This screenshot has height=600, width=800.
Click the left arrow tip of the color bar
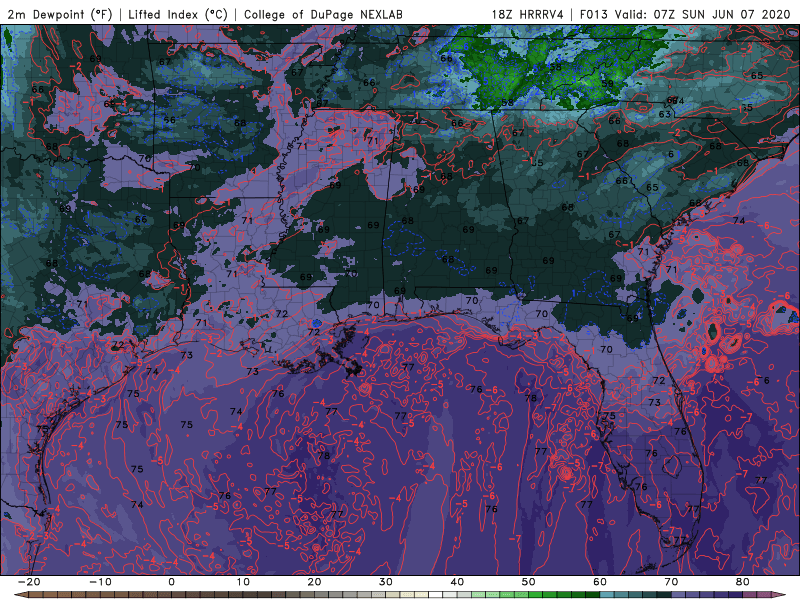[19, 595]
